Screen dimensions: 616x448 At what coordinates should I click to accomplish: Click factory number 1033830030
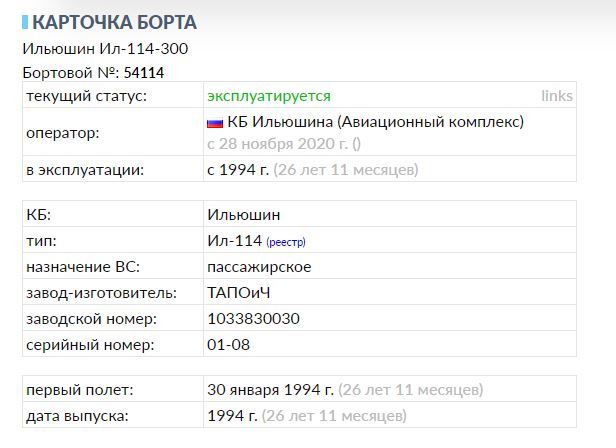point(253,319)
